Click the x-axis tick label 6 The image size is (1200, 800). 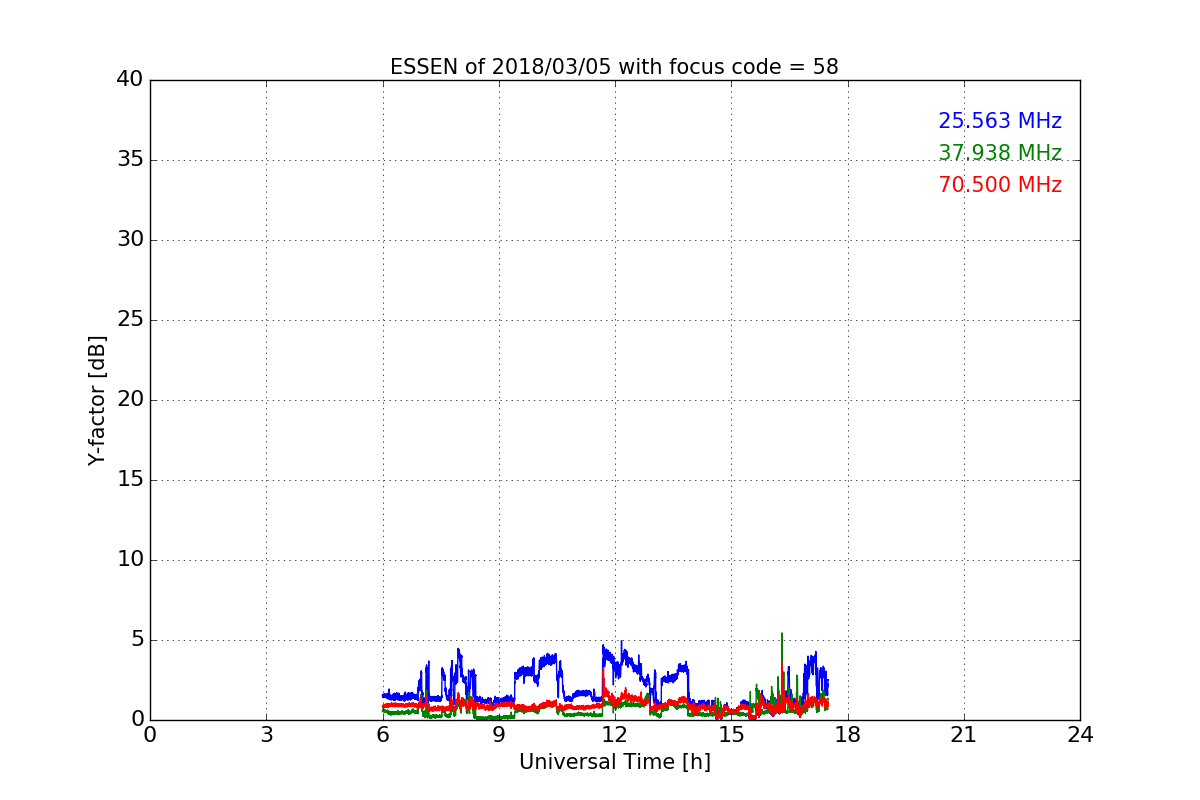[x=382, y=735]
